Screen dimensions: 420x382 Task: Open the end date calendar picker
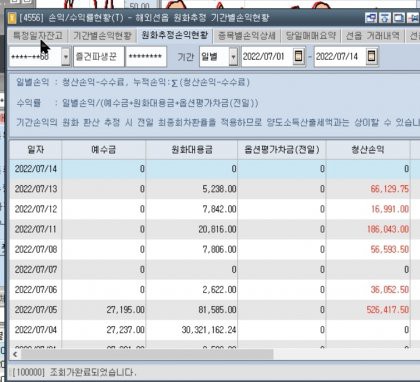pos(372,56)
